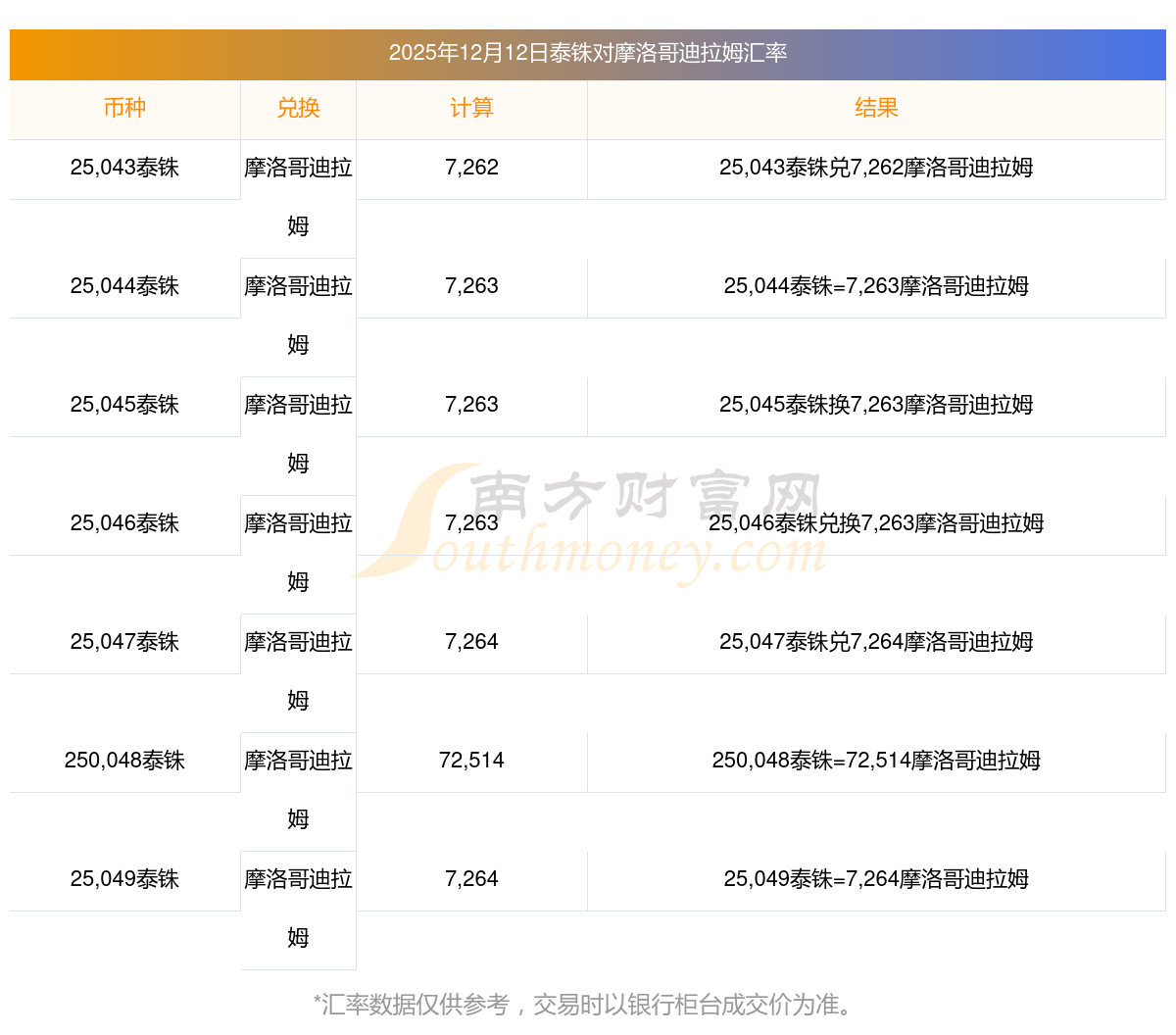The width and height of the screenshot is (1176, 1035).
Task: Select the 25,044泰铢 currency cell
Action: [124, 286]
